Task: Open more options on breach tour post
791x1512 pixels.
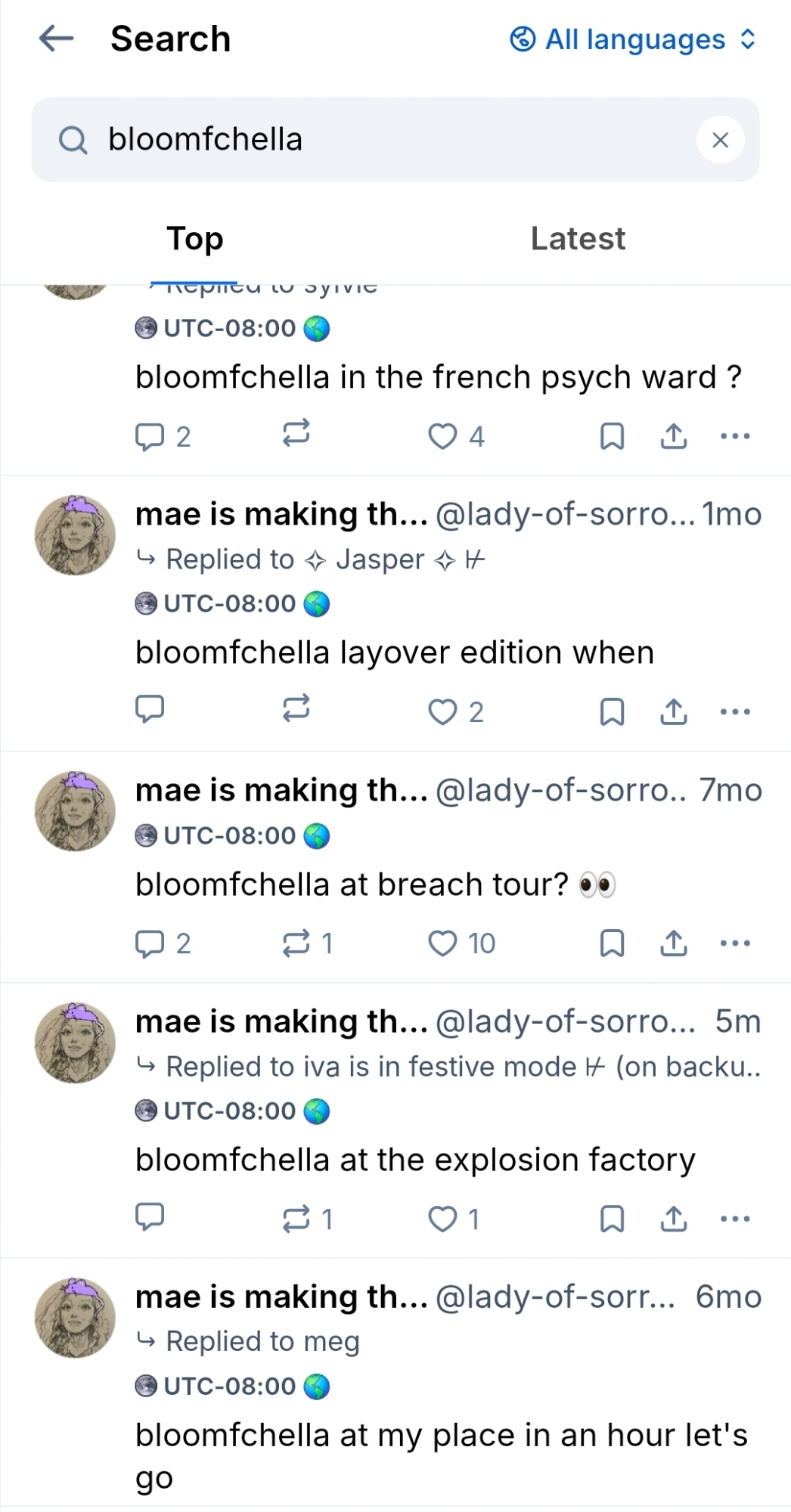Action: pyautogui.click(x=735, y=943)
